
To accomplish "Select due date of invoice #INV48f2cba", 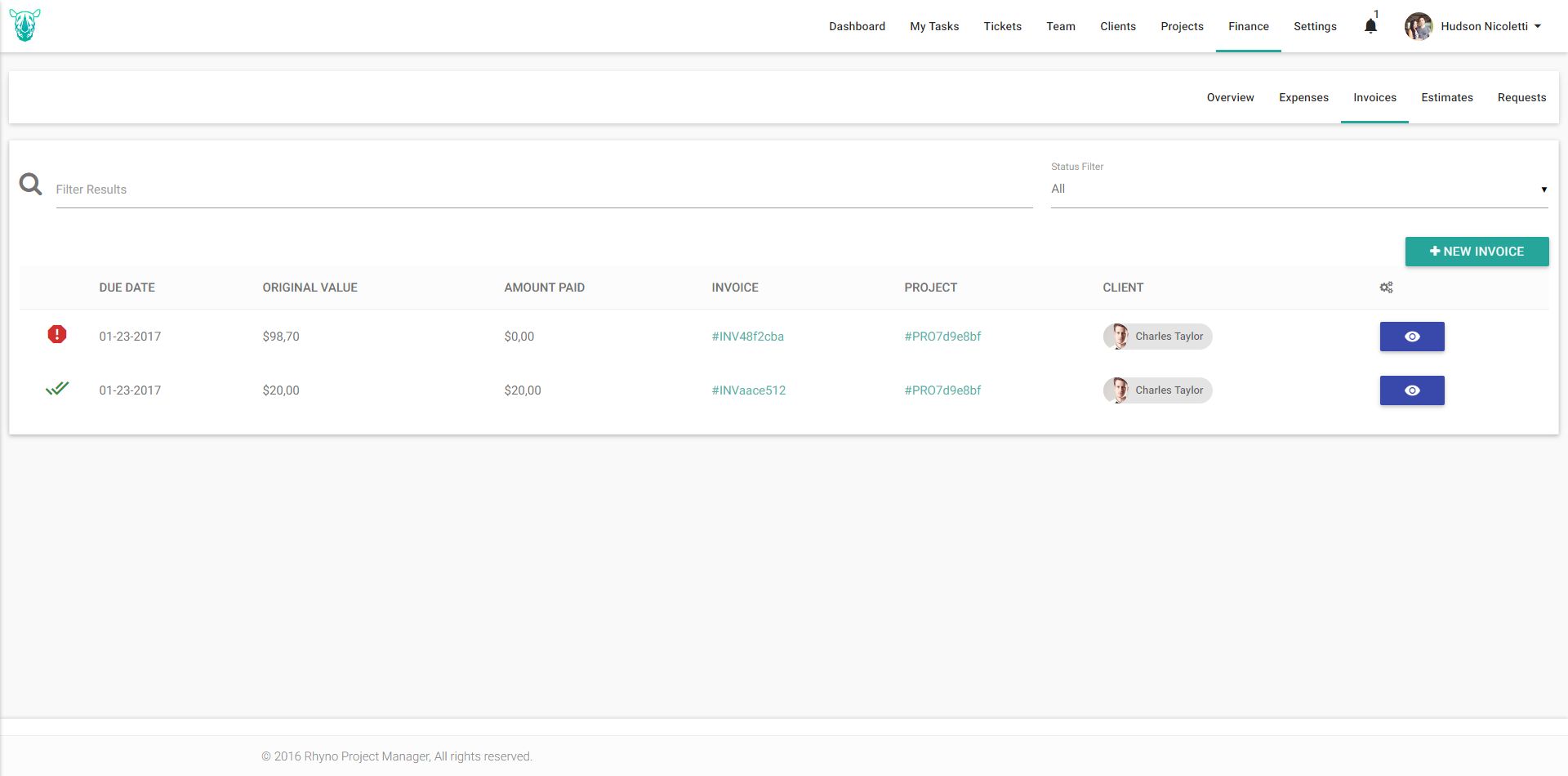I will tap(130, 337).
